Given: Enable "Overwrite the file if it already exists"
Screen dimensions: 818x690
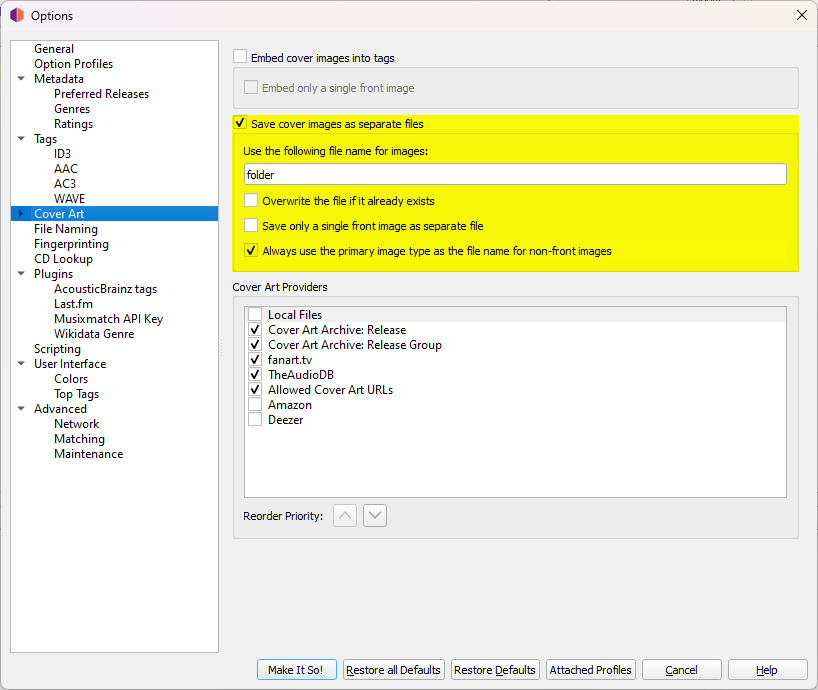Looking at the screenshot, I should 254,200.
